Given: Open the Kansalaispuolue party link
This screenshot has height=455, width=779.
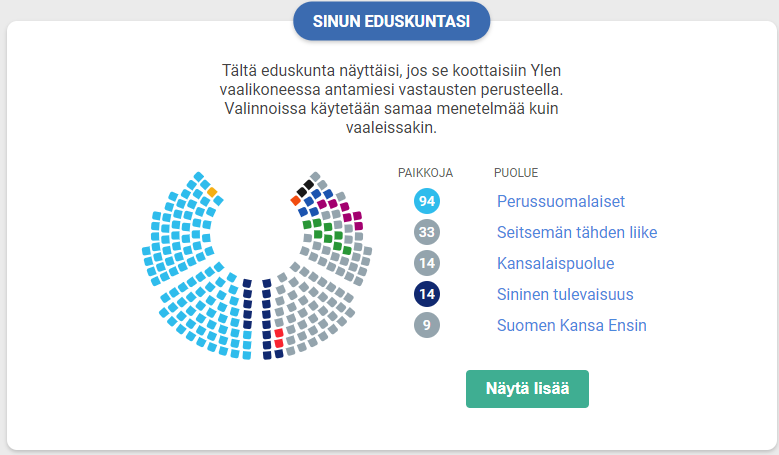Looking at the screenshot, I should 555,264.
